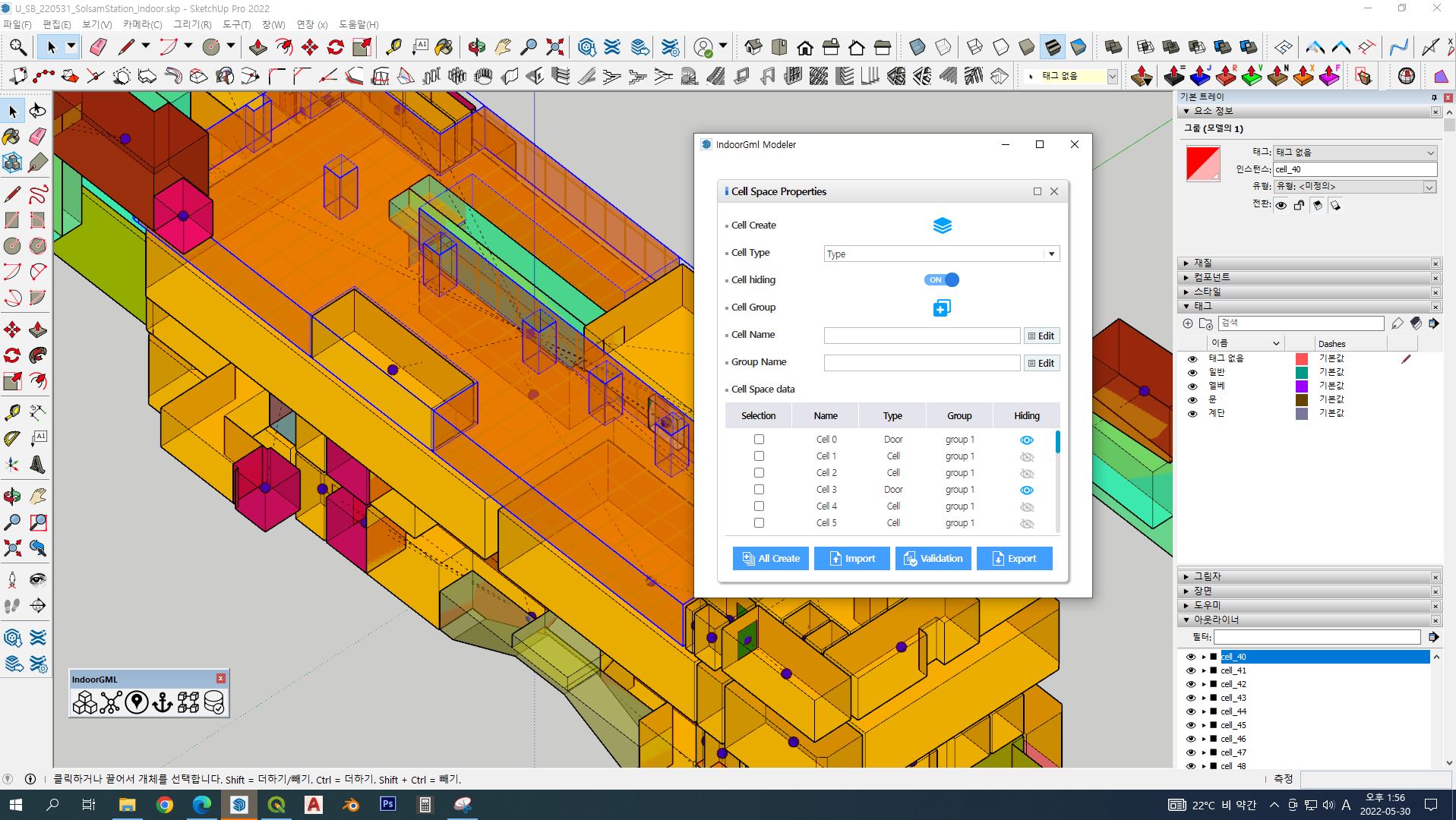Open Blender from the taskbar
The image size is (1456, 820).
pyautogui.click(x=350, y=804)
